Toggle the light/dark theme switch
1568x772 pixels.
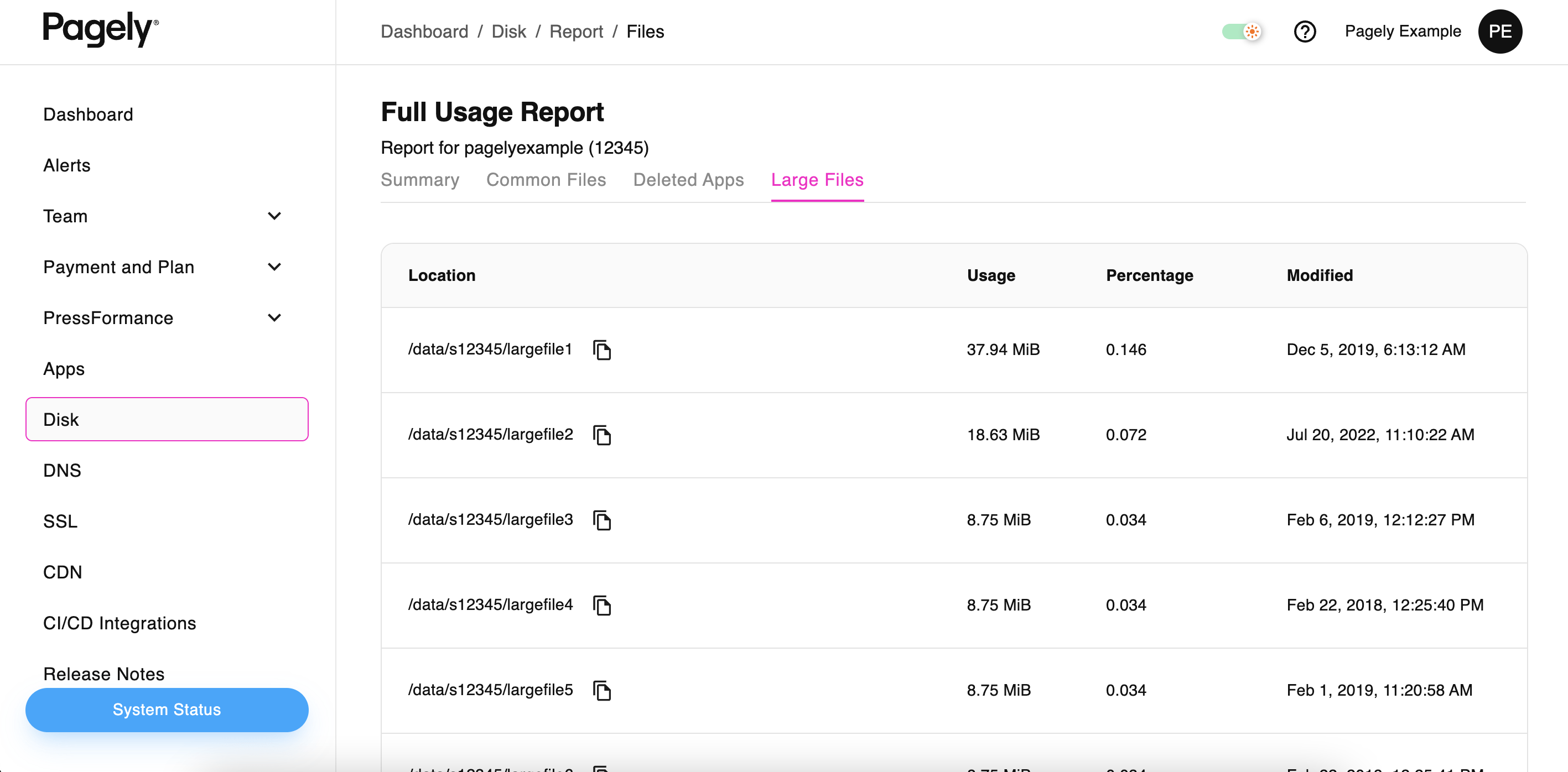pos(1242,32)
